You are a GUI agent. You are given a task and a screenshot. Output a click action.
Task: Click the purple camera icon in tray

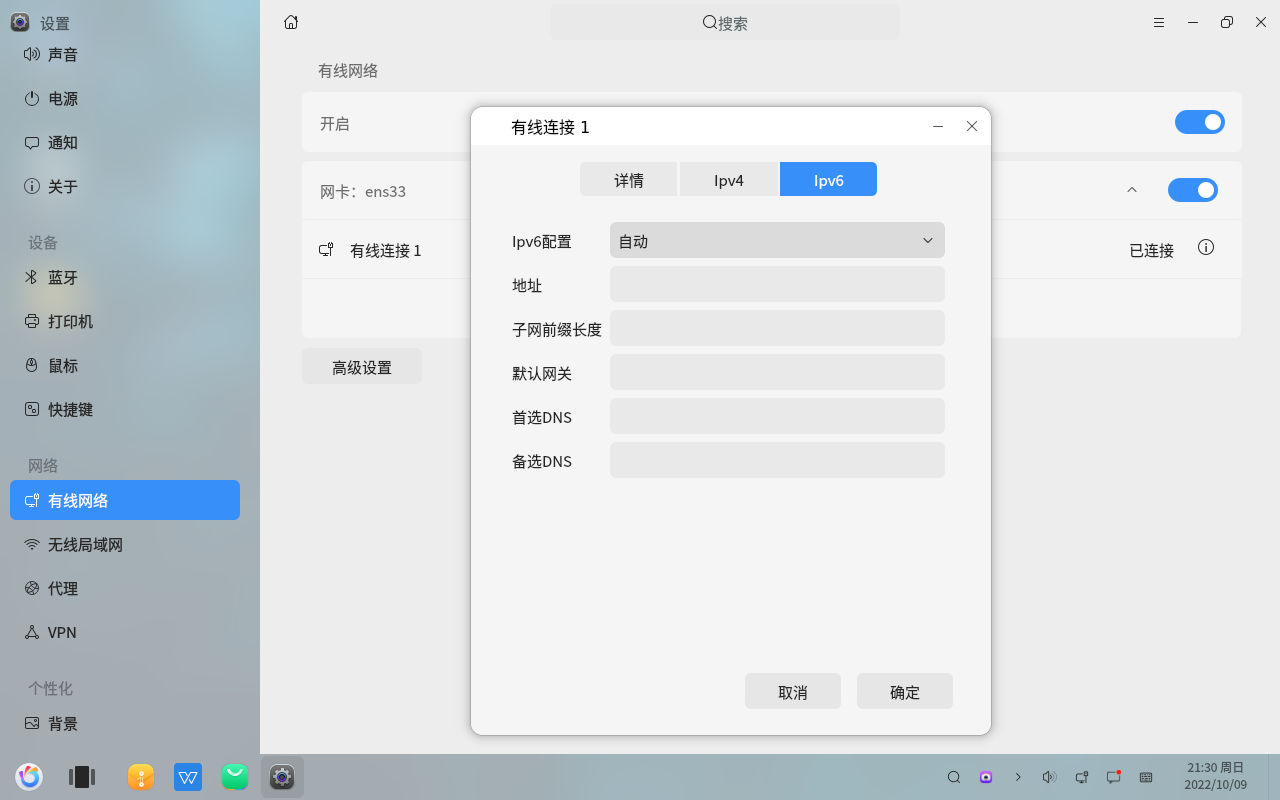coord(986,777)
